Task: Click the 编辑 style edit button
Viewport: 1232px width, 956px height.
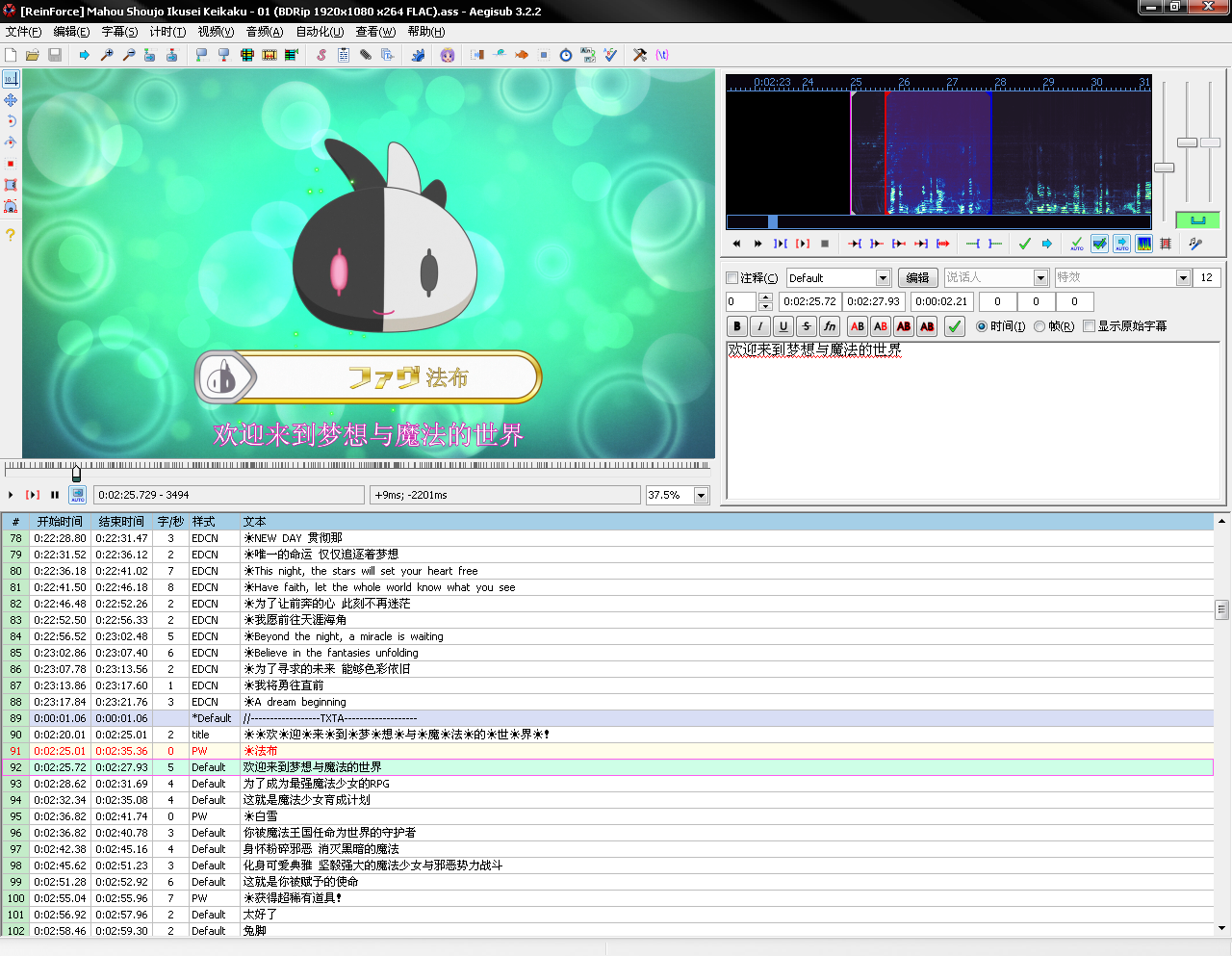Action: pos(918,278)
